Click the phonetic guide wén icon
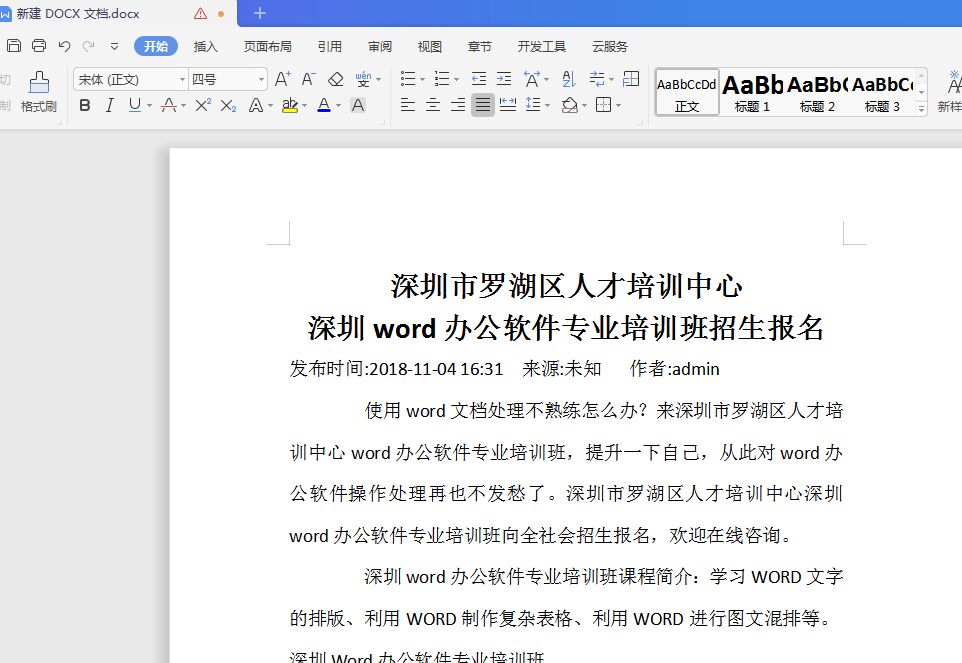962x663 pixels. click(x=363, y=79)
